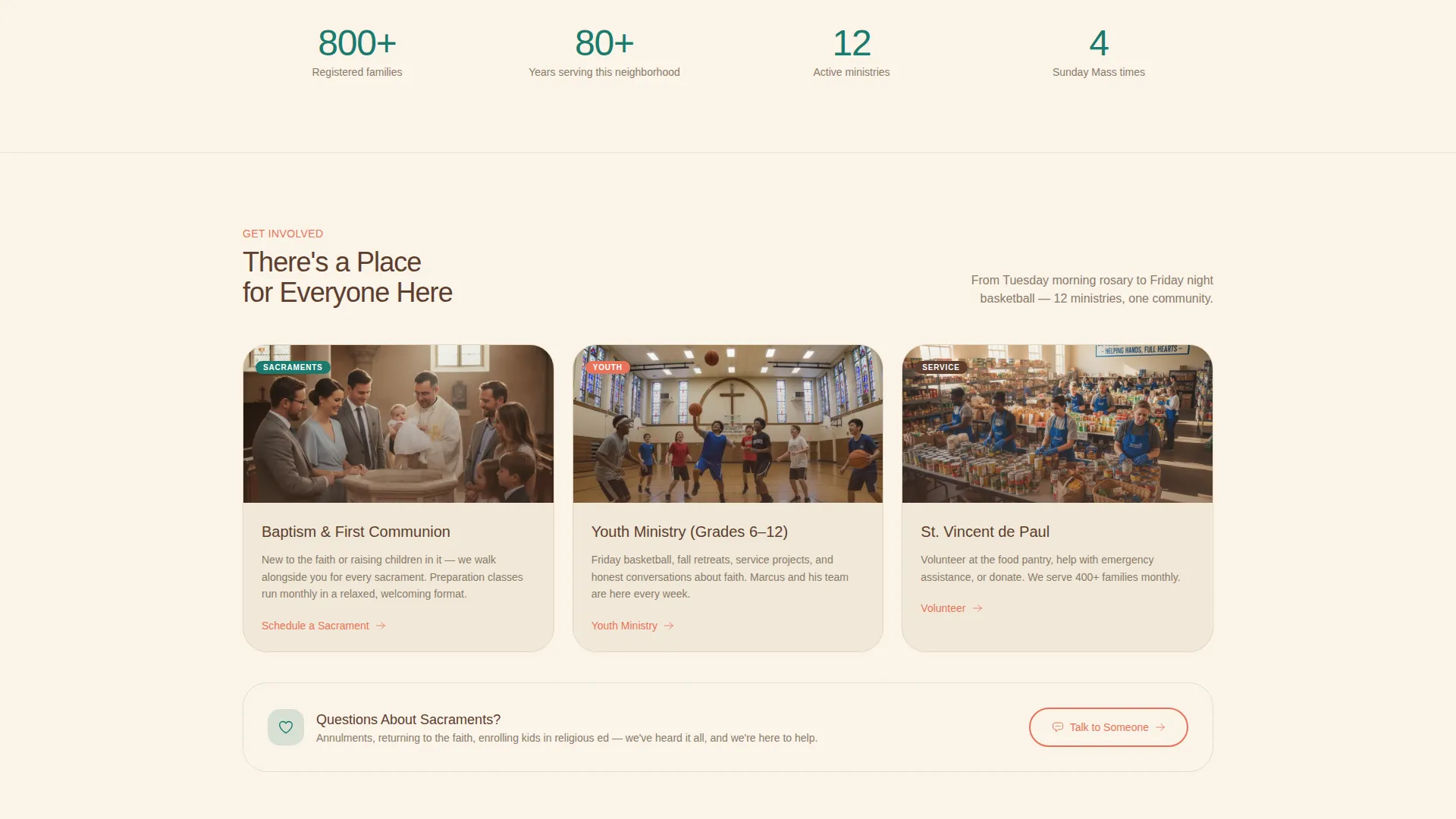Click the arrow icon after Schedule a Sacrament

381,626
